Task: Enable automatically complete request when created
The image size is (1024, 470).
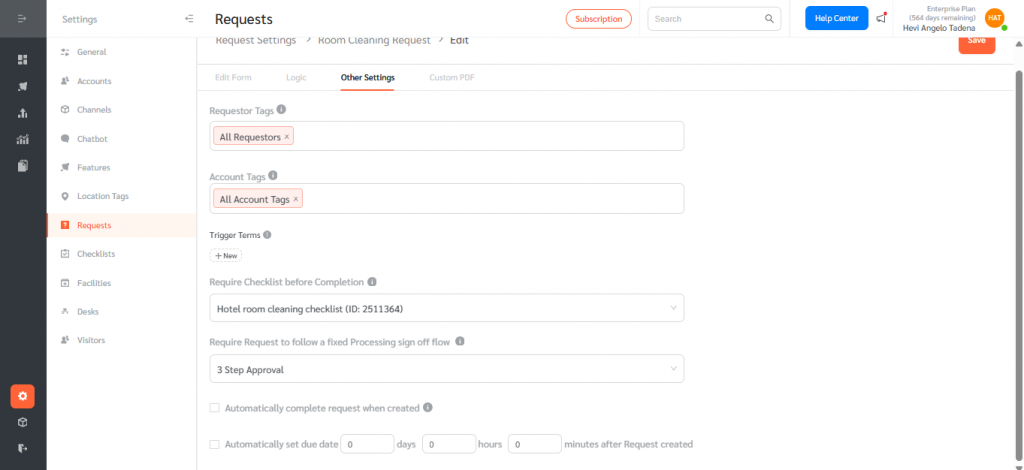Action: click(x=214, y=408)
